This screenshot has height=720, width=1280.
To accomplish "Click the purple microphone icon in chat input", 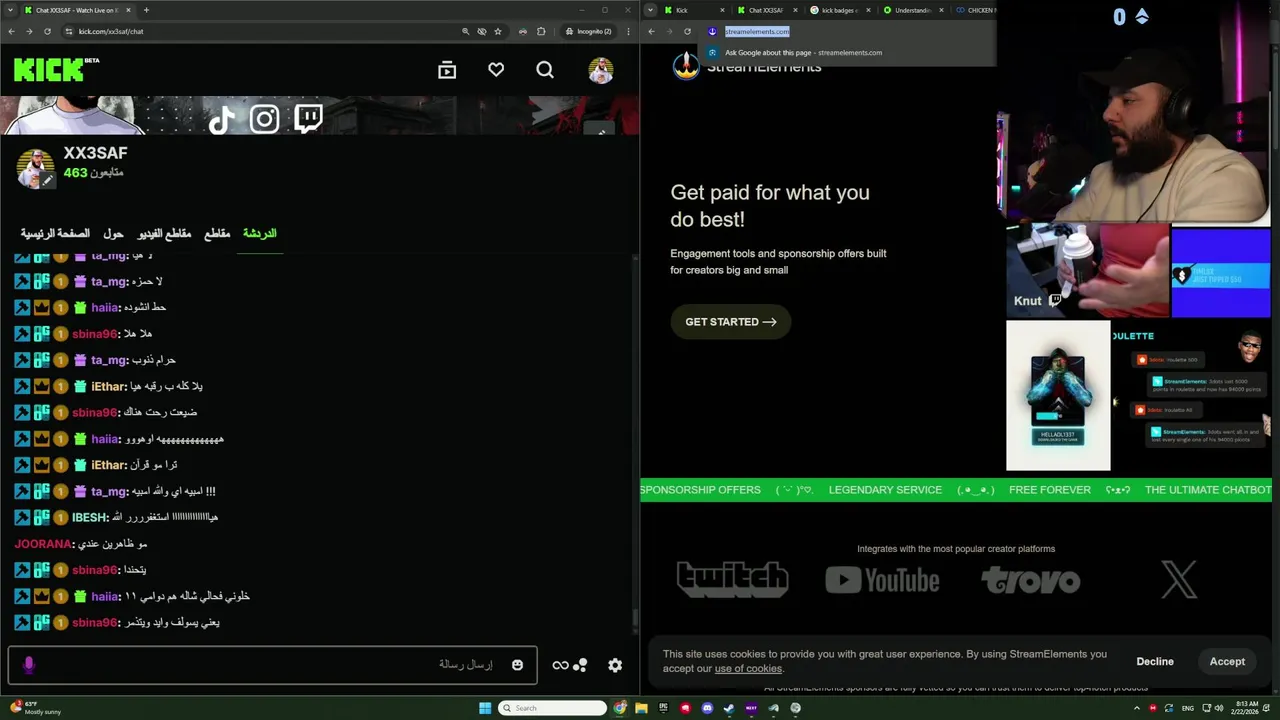I will click(x=29, y=664).
